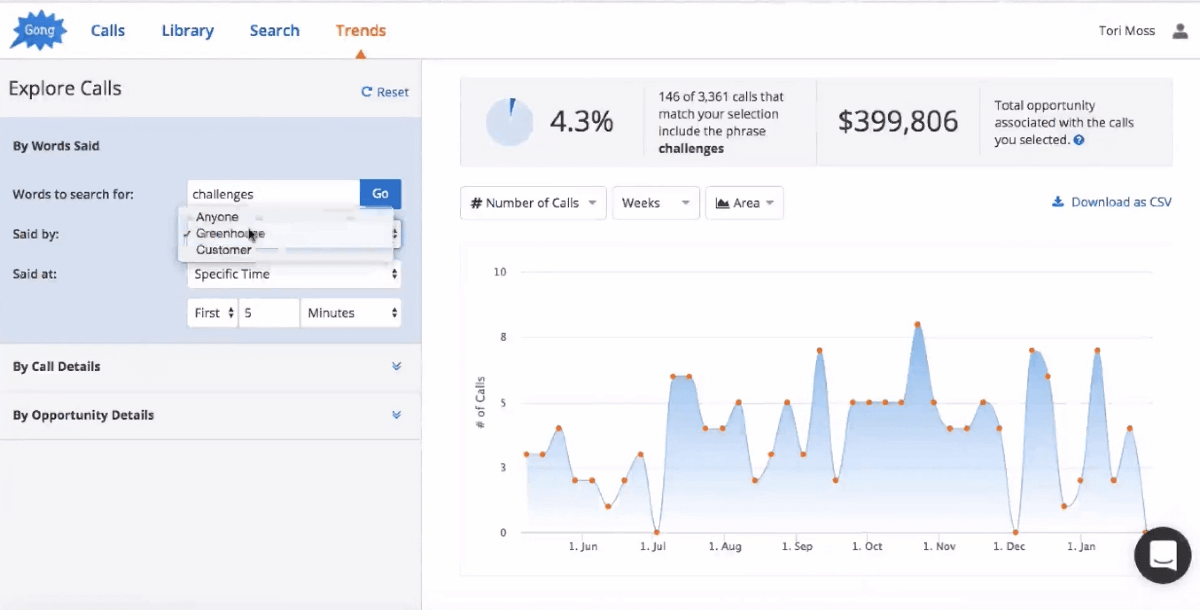Select the checked Greenhouse option
The image size is (1200, 610).
pyautogui.click(x=232, y=233)
